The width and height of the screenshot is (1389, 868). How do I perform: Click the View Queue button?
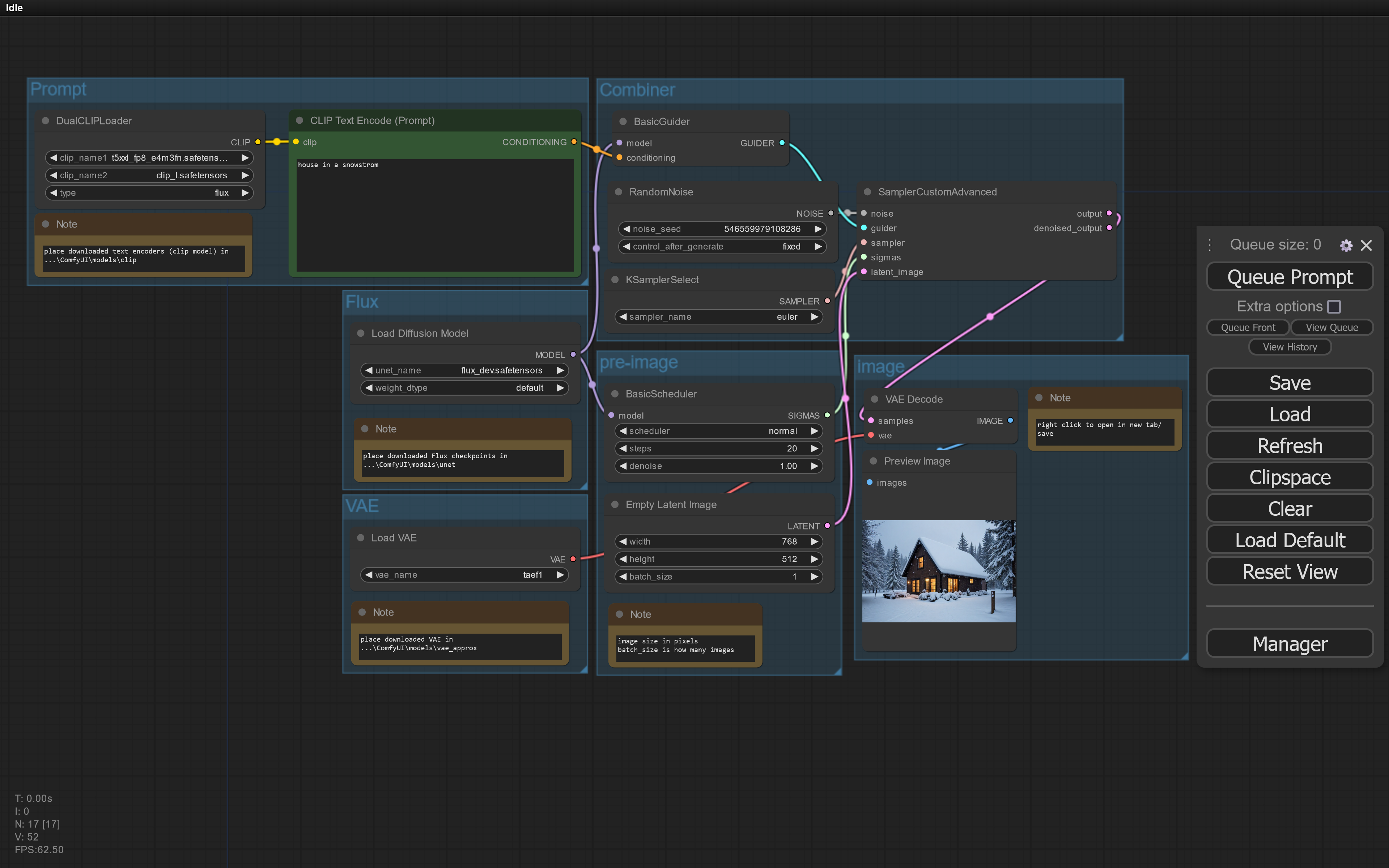(1331, 327)
